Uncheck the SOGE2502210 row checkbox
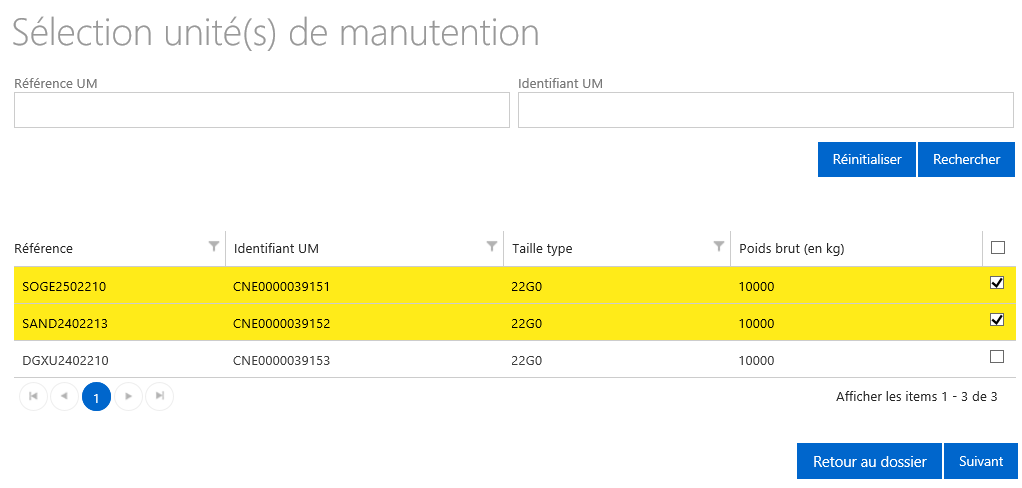Screen dimensions: 1022x488 [x=997, y=283]
